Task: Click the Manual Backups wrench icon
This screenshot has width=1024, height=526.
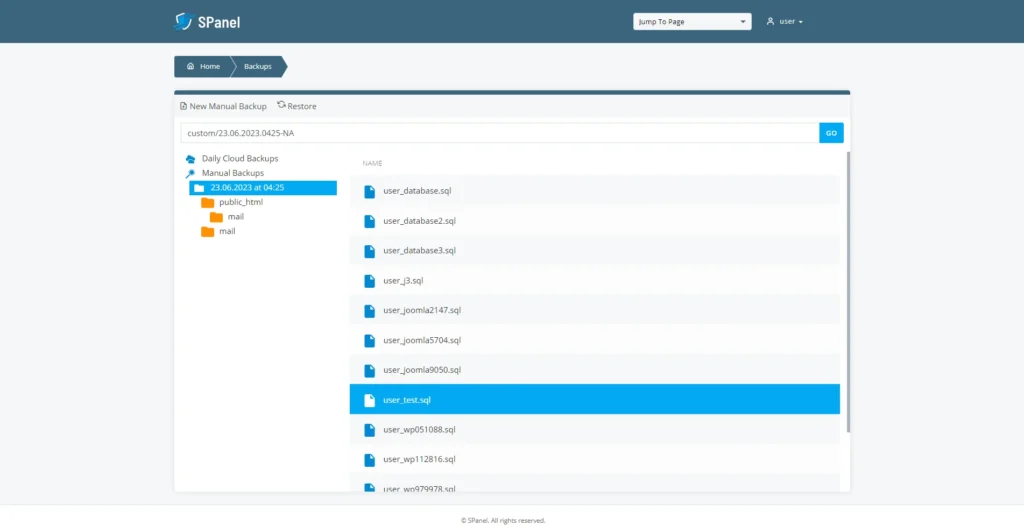Action: tap(190, 174)
